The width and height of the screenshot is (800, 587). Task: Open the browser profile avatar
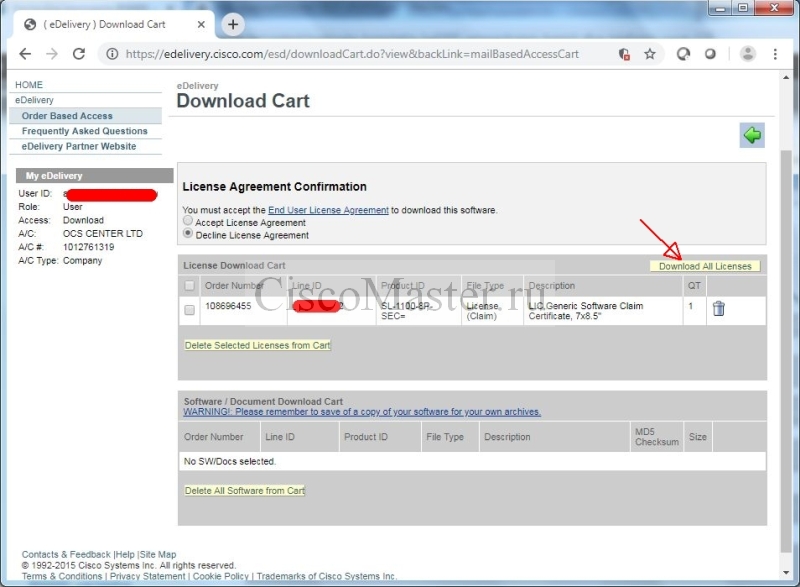click(748, 54)
